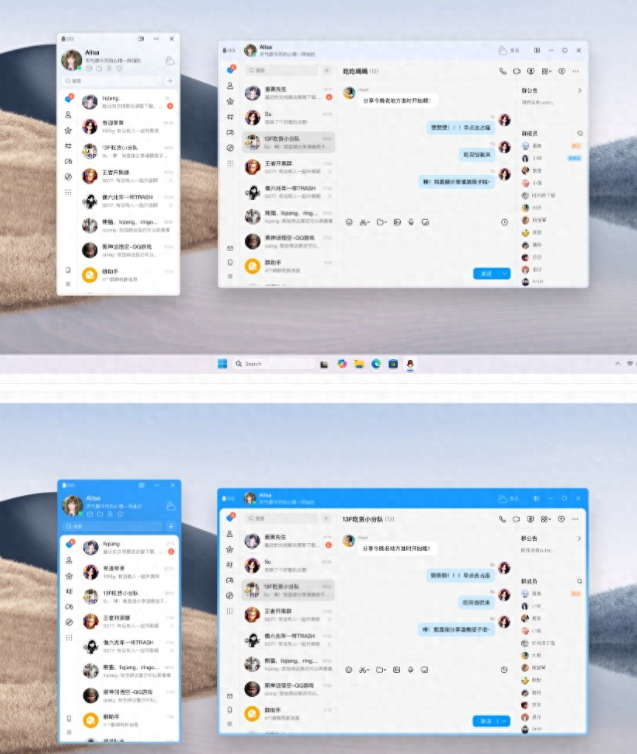Start a video call in white chat window

(x=517, y=71)
